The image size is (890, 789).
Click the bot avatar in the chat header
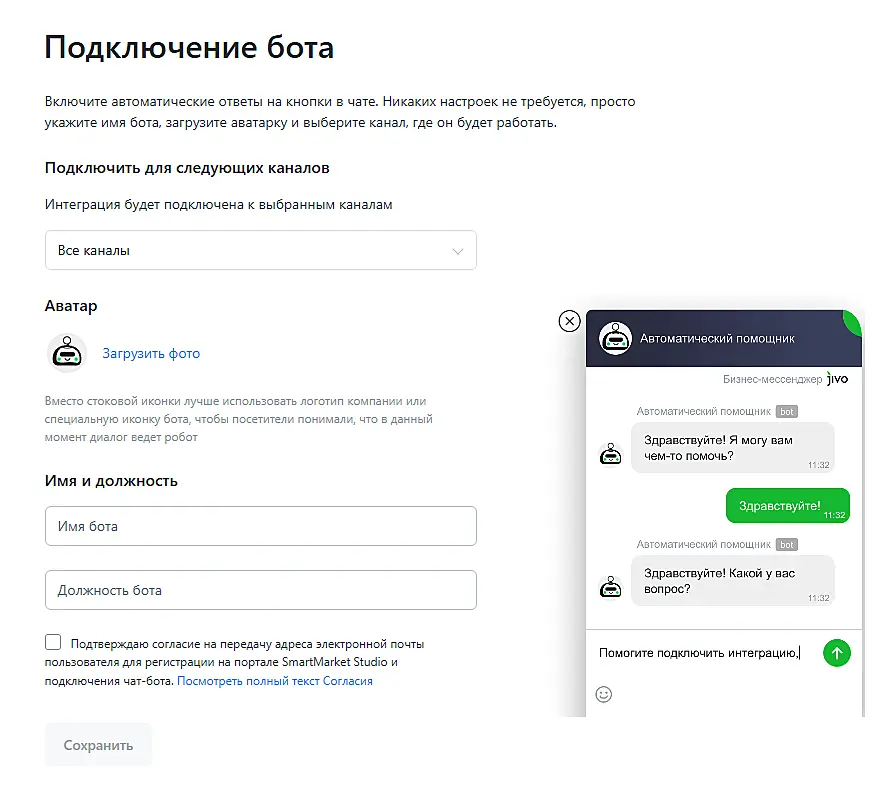point(615,338)
